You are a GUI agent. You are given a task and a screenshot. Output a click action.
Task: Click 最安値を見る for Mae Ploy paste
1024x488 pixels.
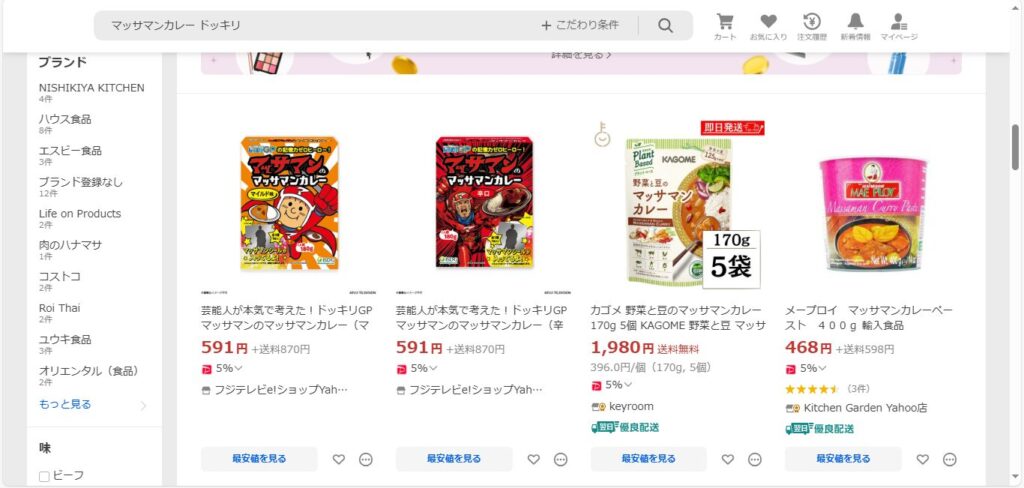(843, 459)
